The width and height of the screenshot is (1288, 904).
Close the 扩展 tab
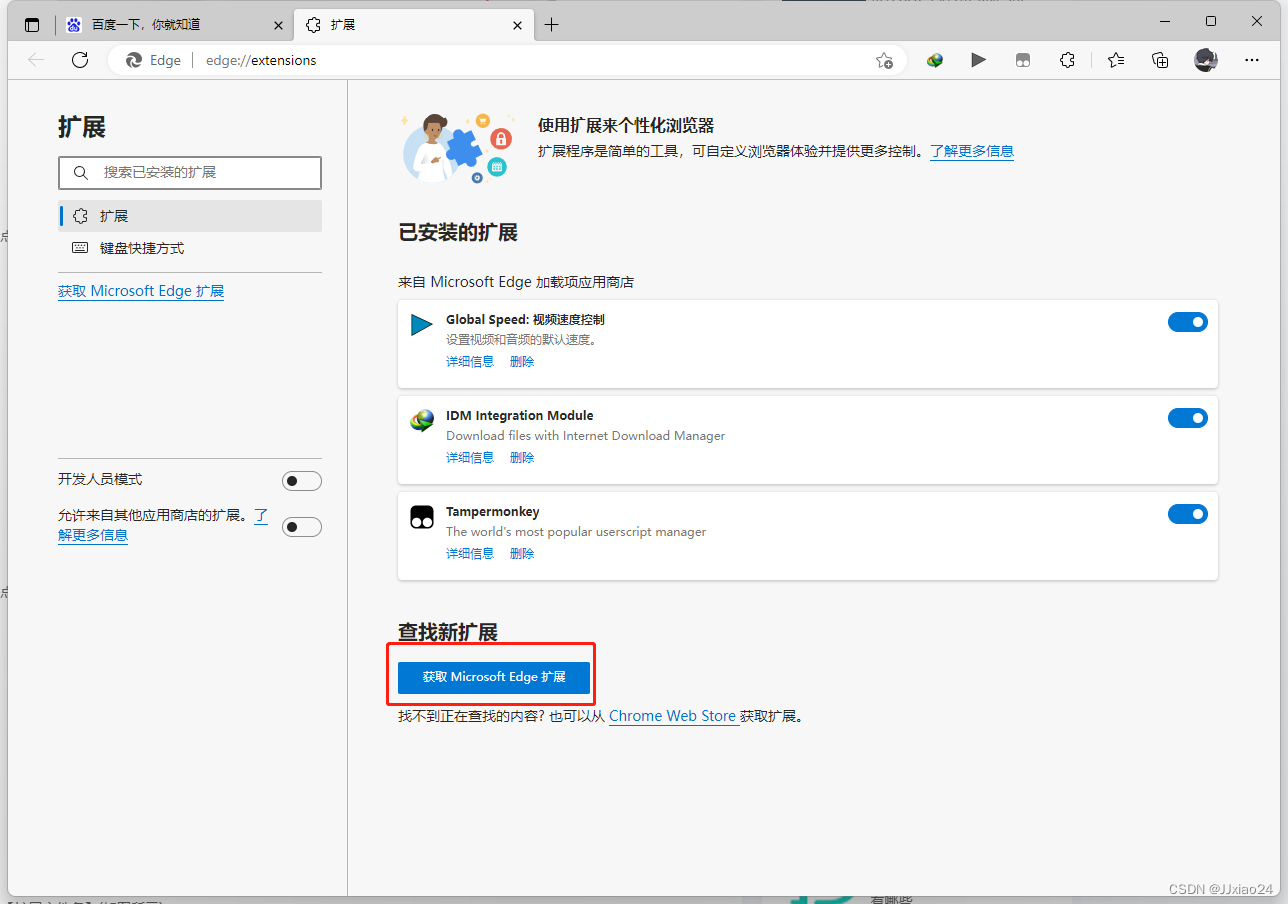(x=516, y=25)
